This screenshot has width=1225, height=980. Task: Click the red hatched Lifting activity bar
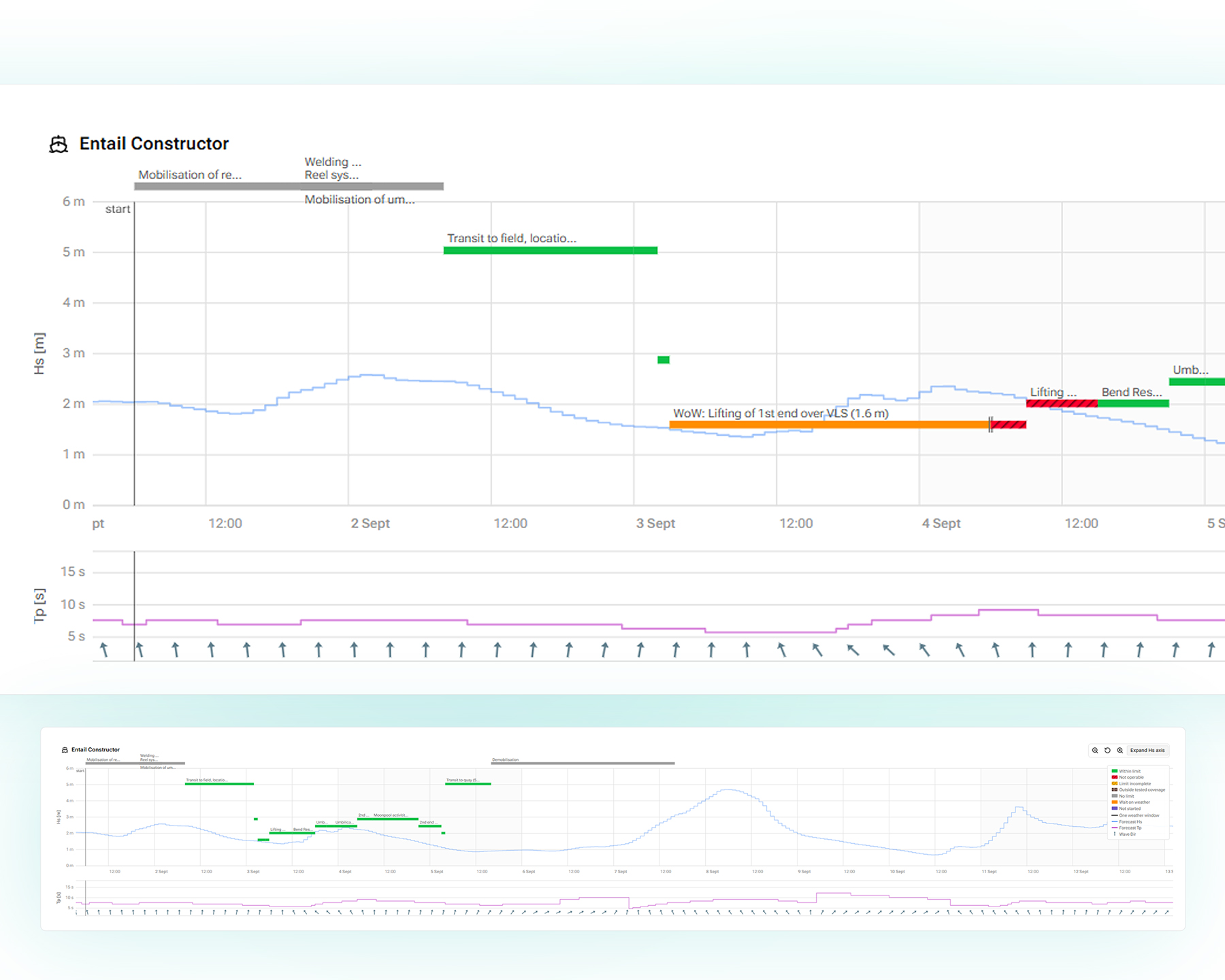coord(1062,404)
